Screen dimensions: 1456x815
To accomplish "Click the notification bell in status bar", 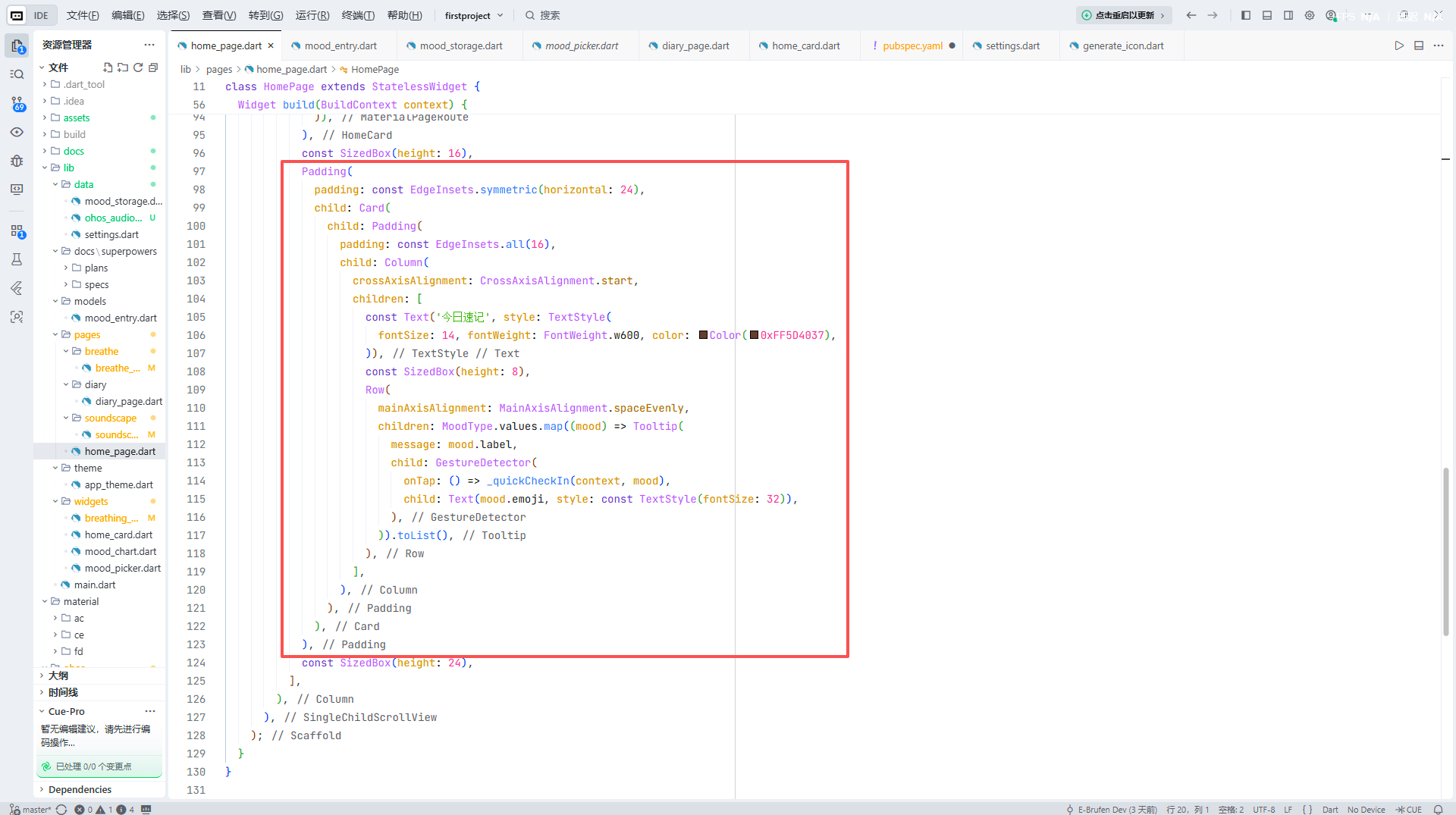I will coord(1438,809).
